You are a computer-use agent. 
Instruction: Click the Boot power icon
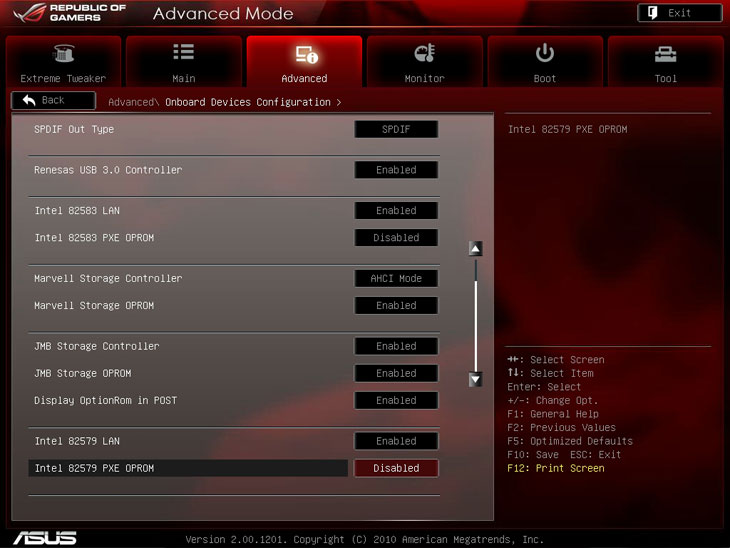tap(545, 53)
